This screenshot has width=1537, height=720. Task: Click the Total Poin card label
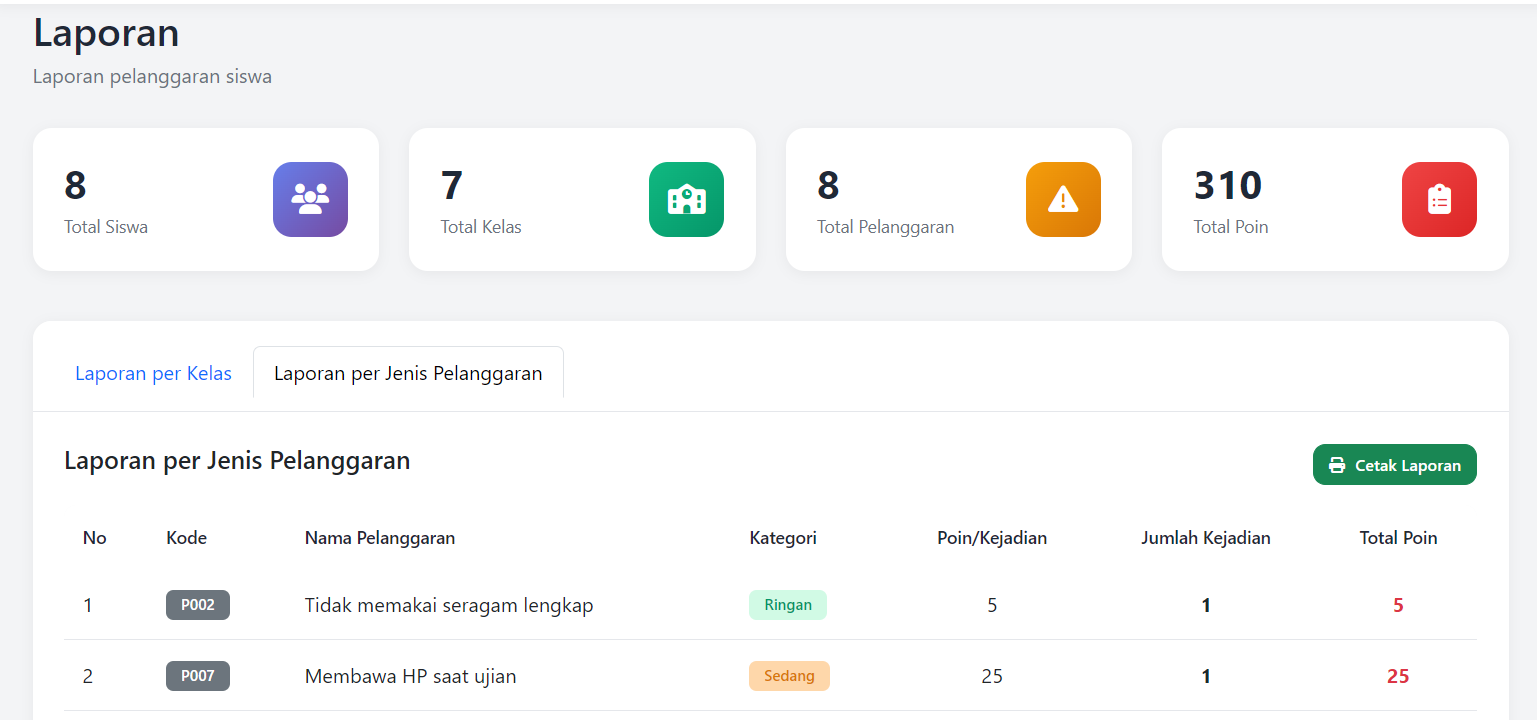[1231, 227]
